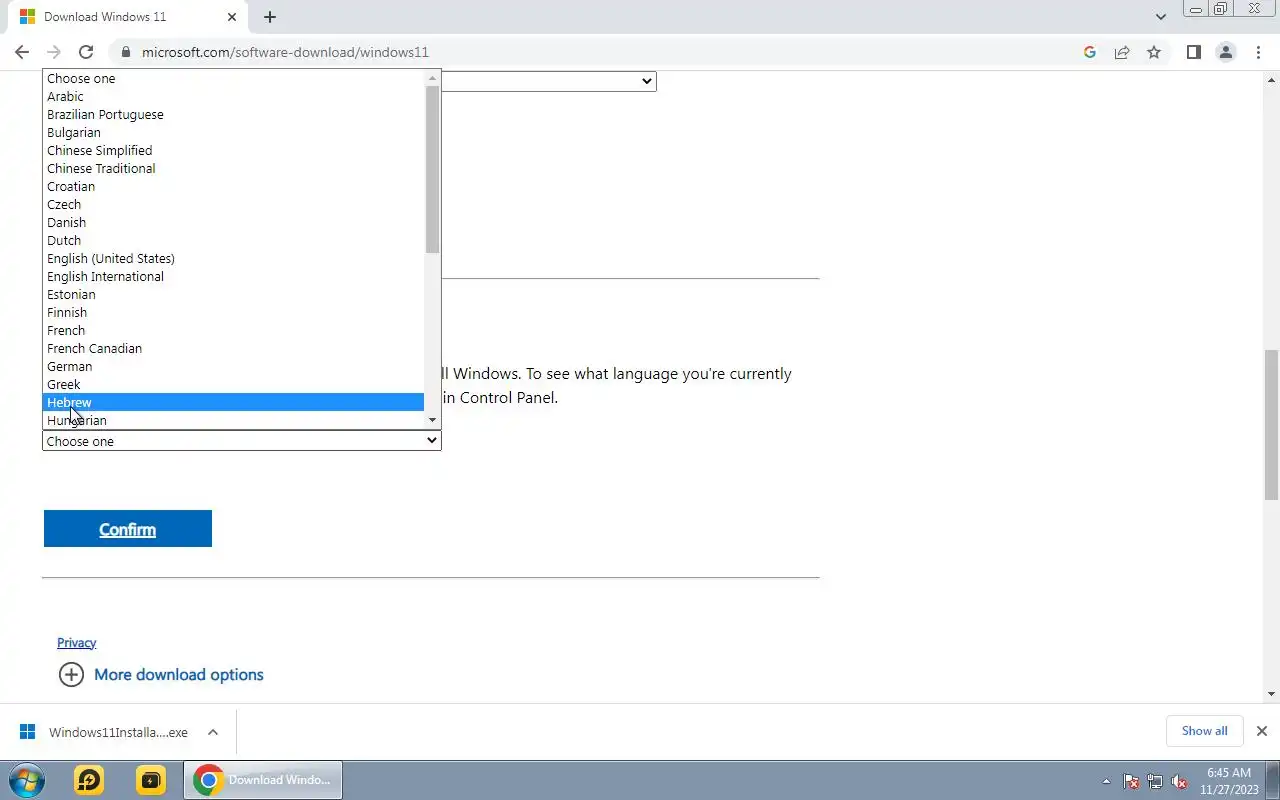Close the downloads bar
The height and width of the screenshot is (800, 1280).
[1261, 731]
